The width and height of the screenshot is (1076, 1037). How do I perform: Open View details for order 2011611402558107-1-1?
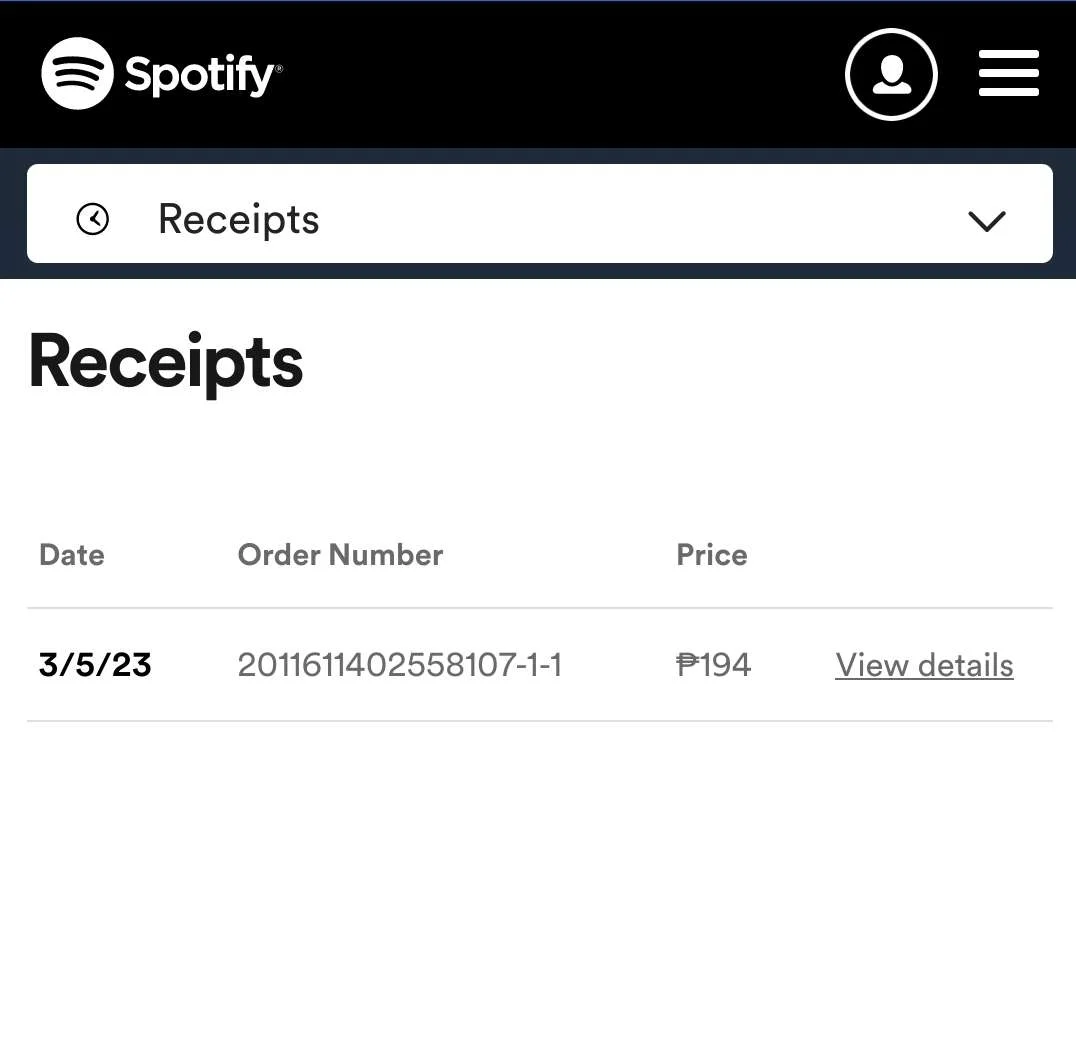[x=924, y=666]
